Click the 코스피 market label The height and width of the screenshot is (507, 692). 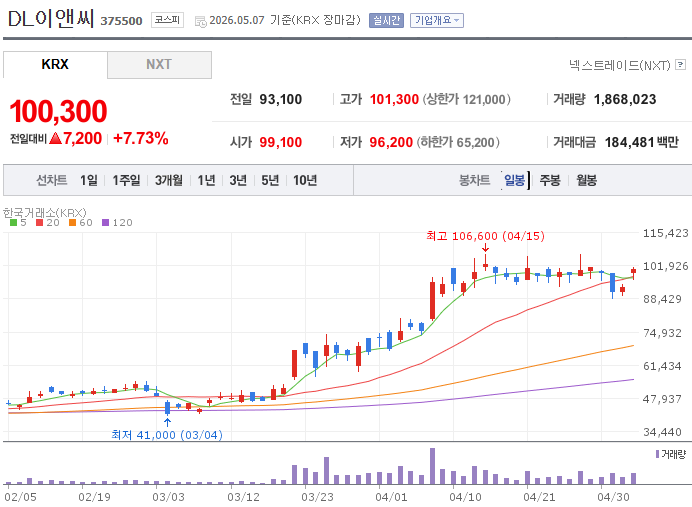coord(167,20)
